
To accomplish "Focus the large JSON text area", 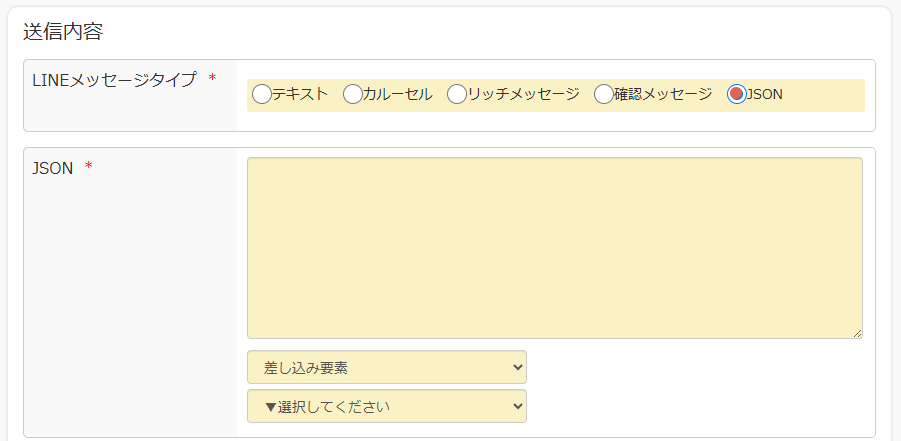I will 555,248.
